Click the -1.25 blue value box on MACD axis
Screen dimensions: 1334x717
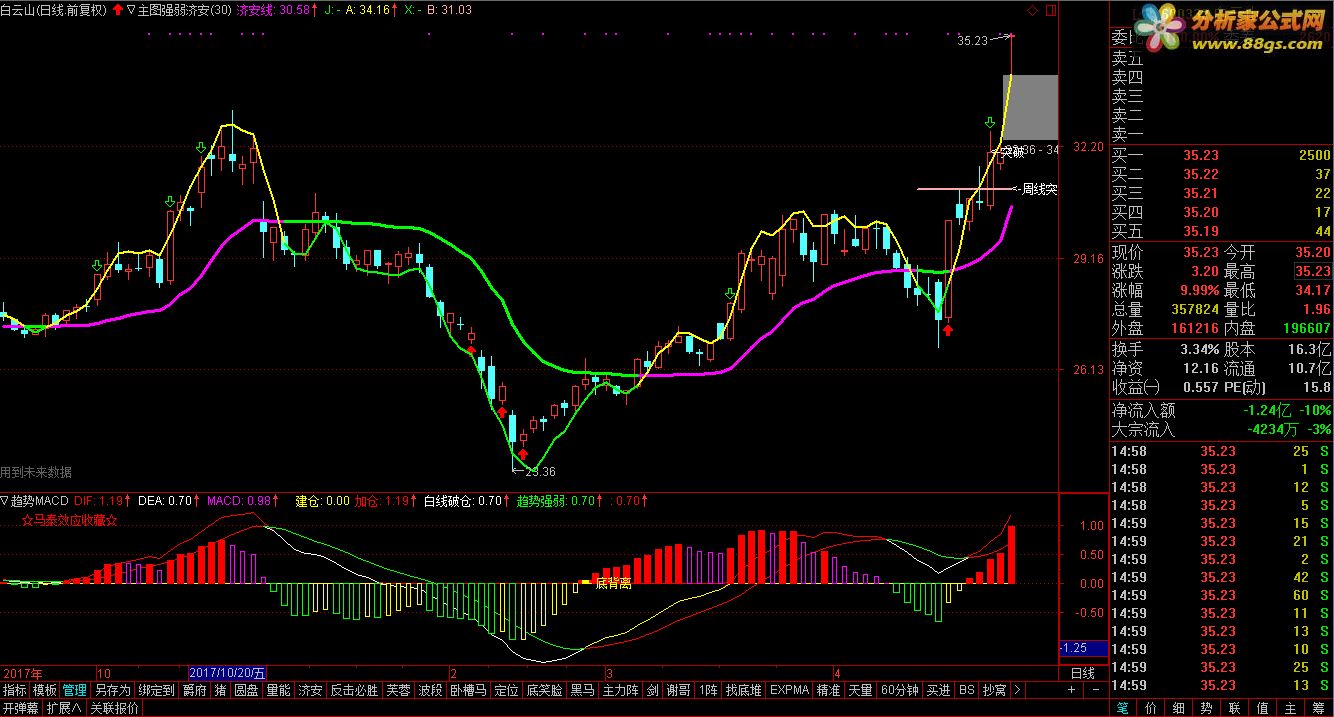(1084, 648)
